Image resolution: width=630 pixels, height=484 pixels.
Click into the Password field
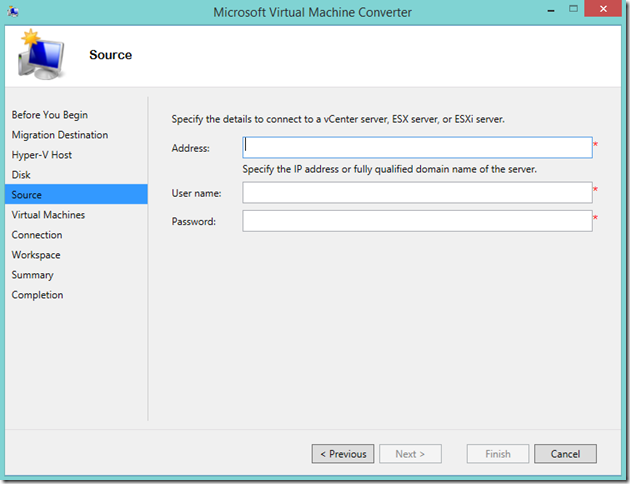point(417,221)
